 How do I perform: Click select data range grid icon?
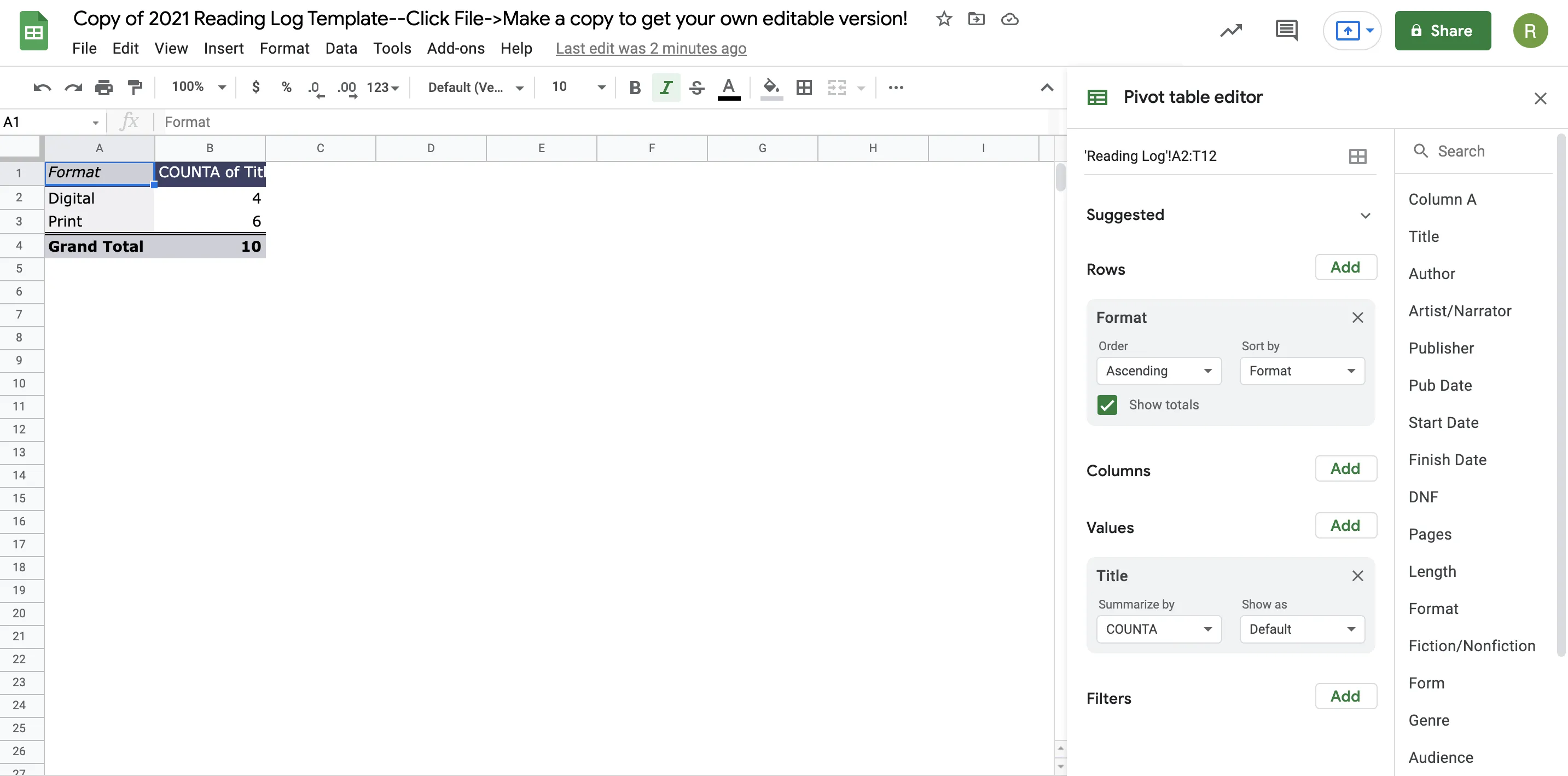(1357, 157)
